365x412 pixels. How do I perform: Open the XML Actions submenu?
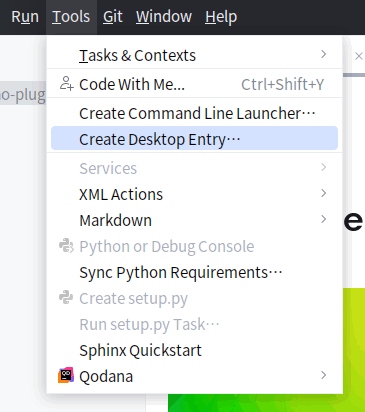(194, 194)
